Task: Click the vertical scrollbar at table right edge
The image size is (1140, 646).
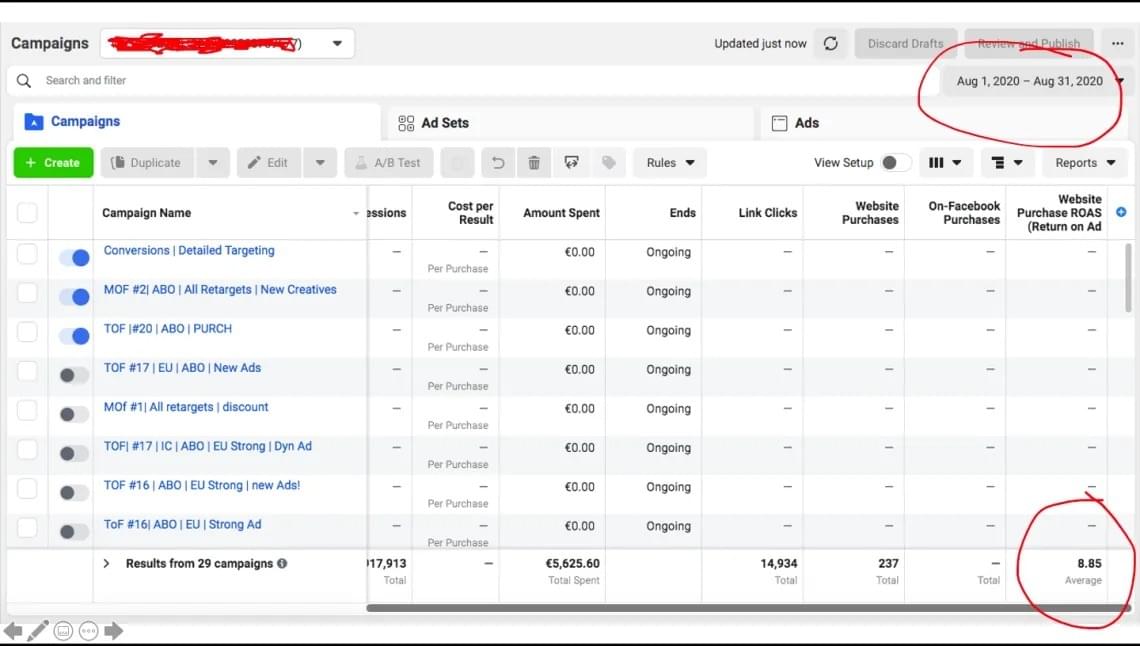Action: [1128, 278]
